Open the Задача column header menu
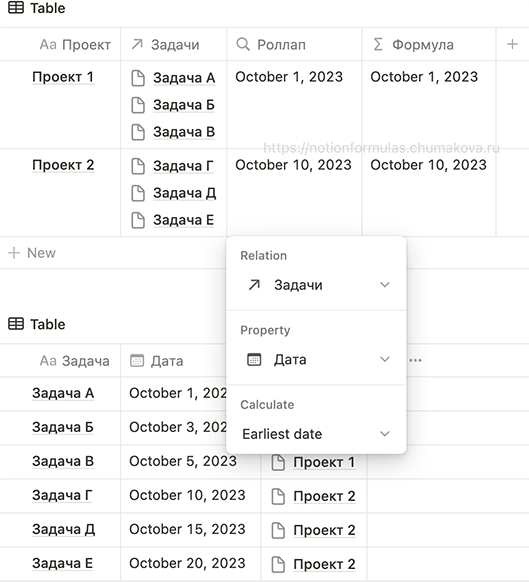The image size is (529, 582). click(x=60, y=360)
